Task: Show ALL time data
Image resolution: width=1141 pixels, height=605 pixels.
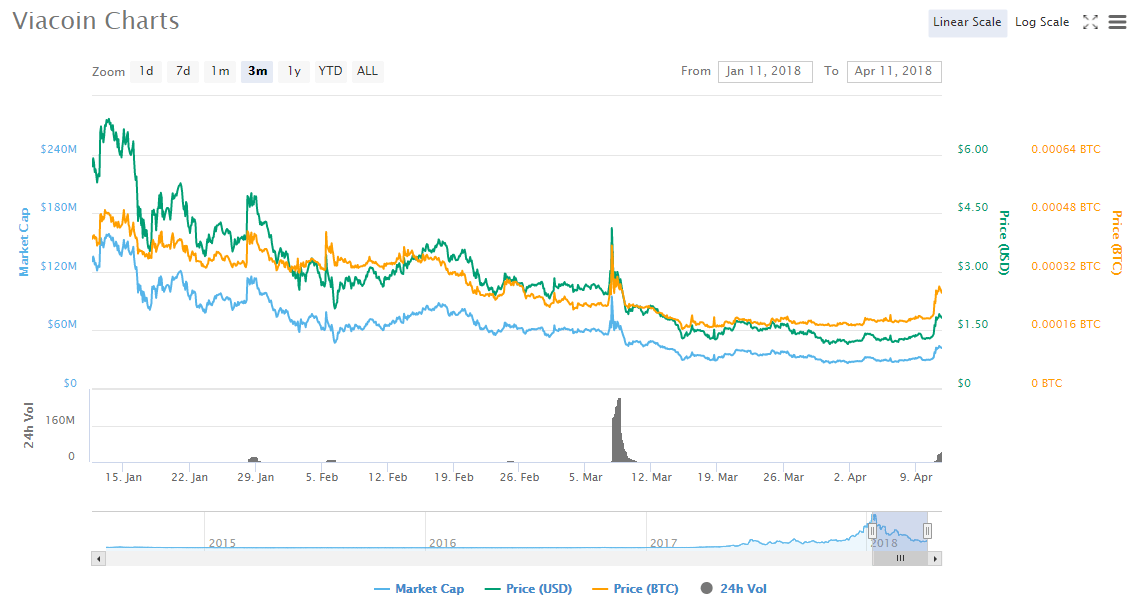Action: [367, 71]
